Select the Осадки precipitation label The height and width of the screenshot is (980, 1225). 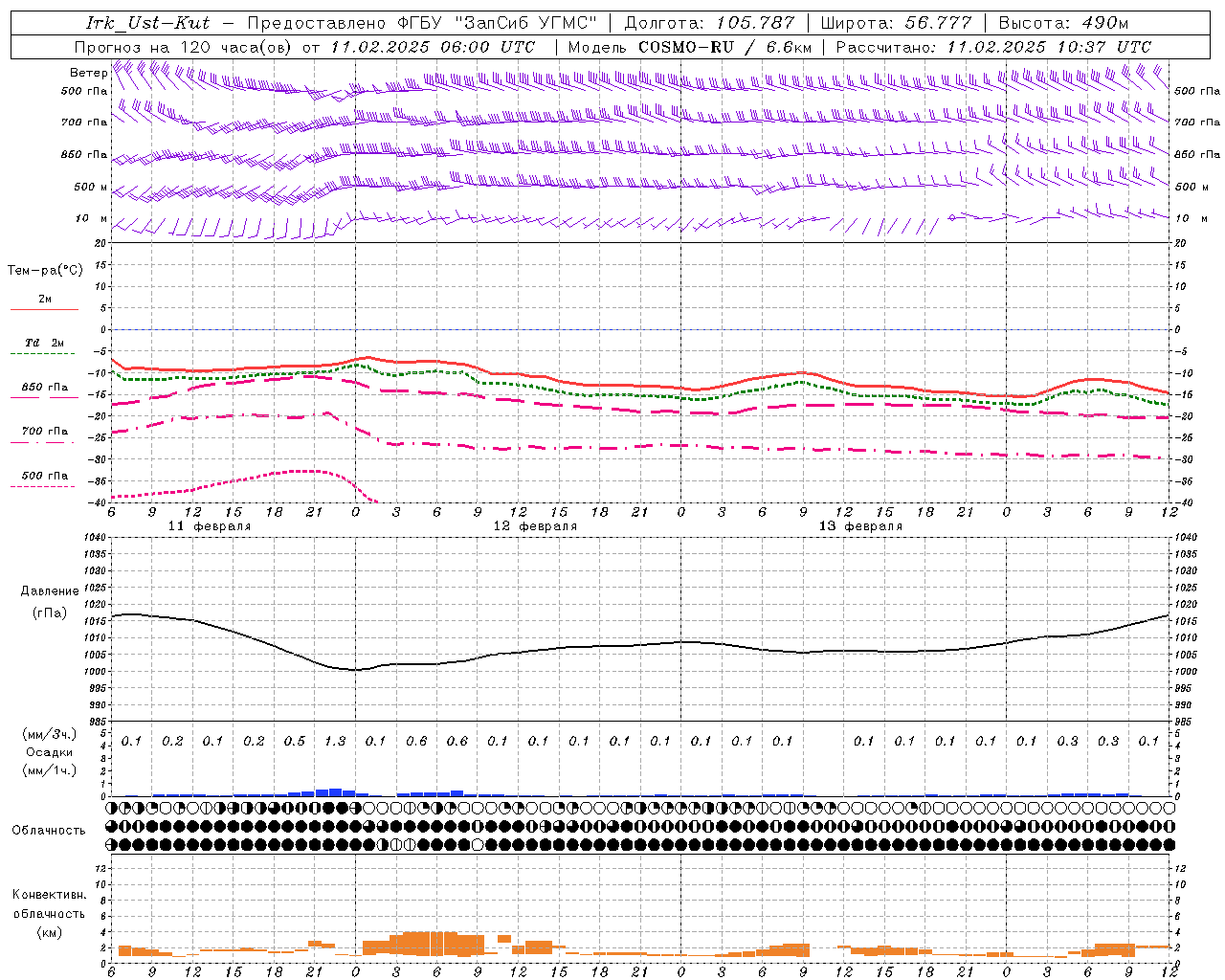(x=50, y=752)
